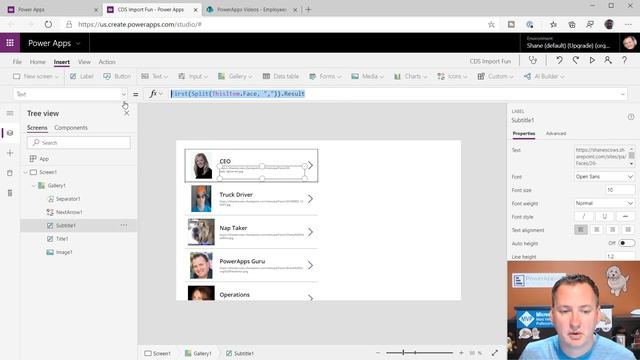
Task: Open the app launcher waffle icon
Action: (10, 42)
